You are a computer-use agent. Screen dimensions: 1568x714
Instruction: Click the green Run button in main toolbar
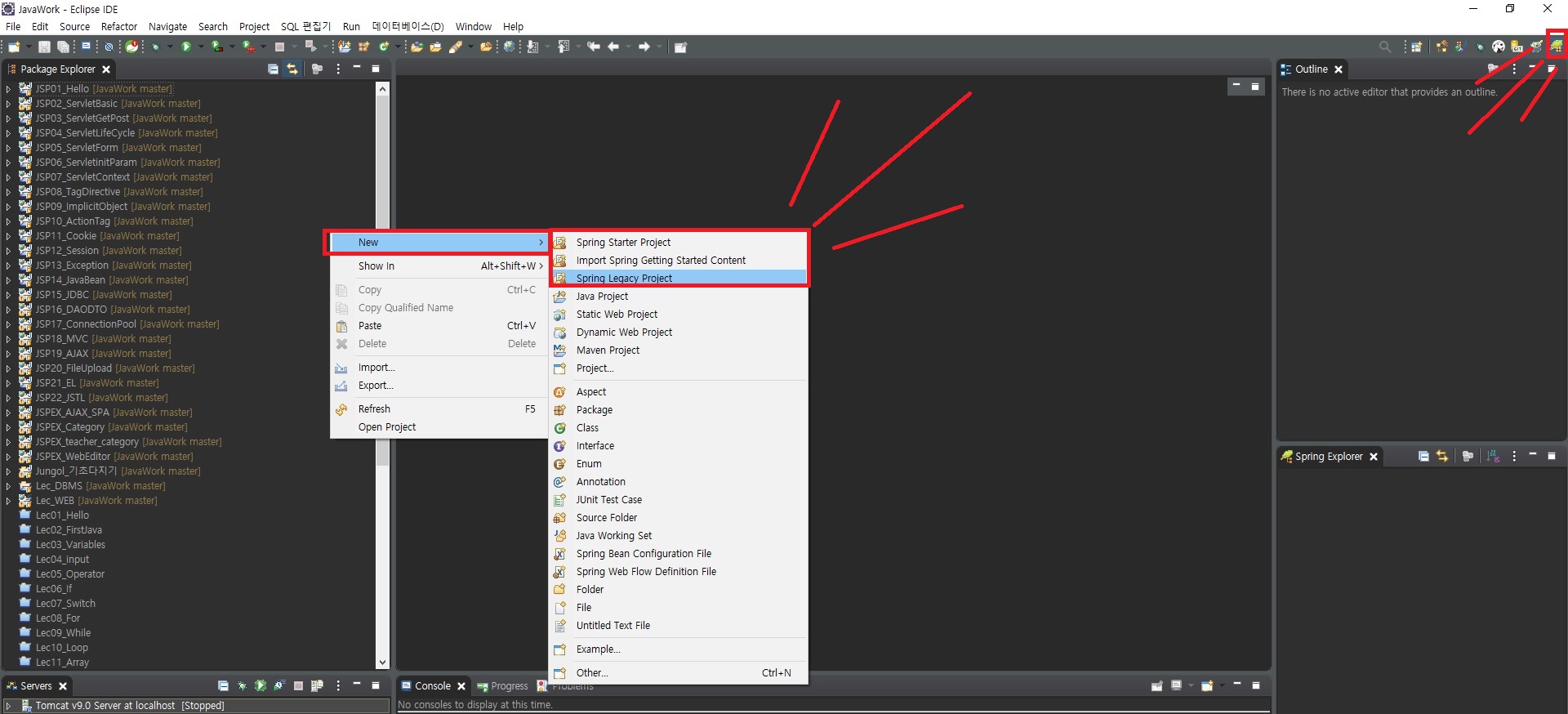(186, 47)
